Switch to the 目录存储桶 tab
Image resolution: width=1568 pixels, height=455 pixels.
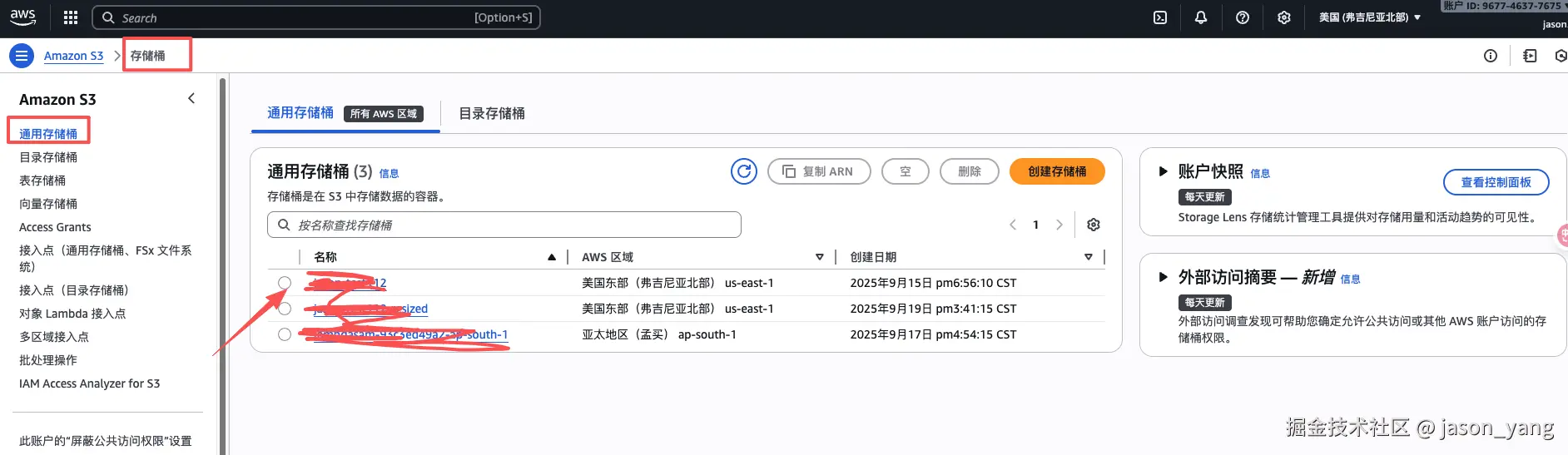tap(492, 113)
